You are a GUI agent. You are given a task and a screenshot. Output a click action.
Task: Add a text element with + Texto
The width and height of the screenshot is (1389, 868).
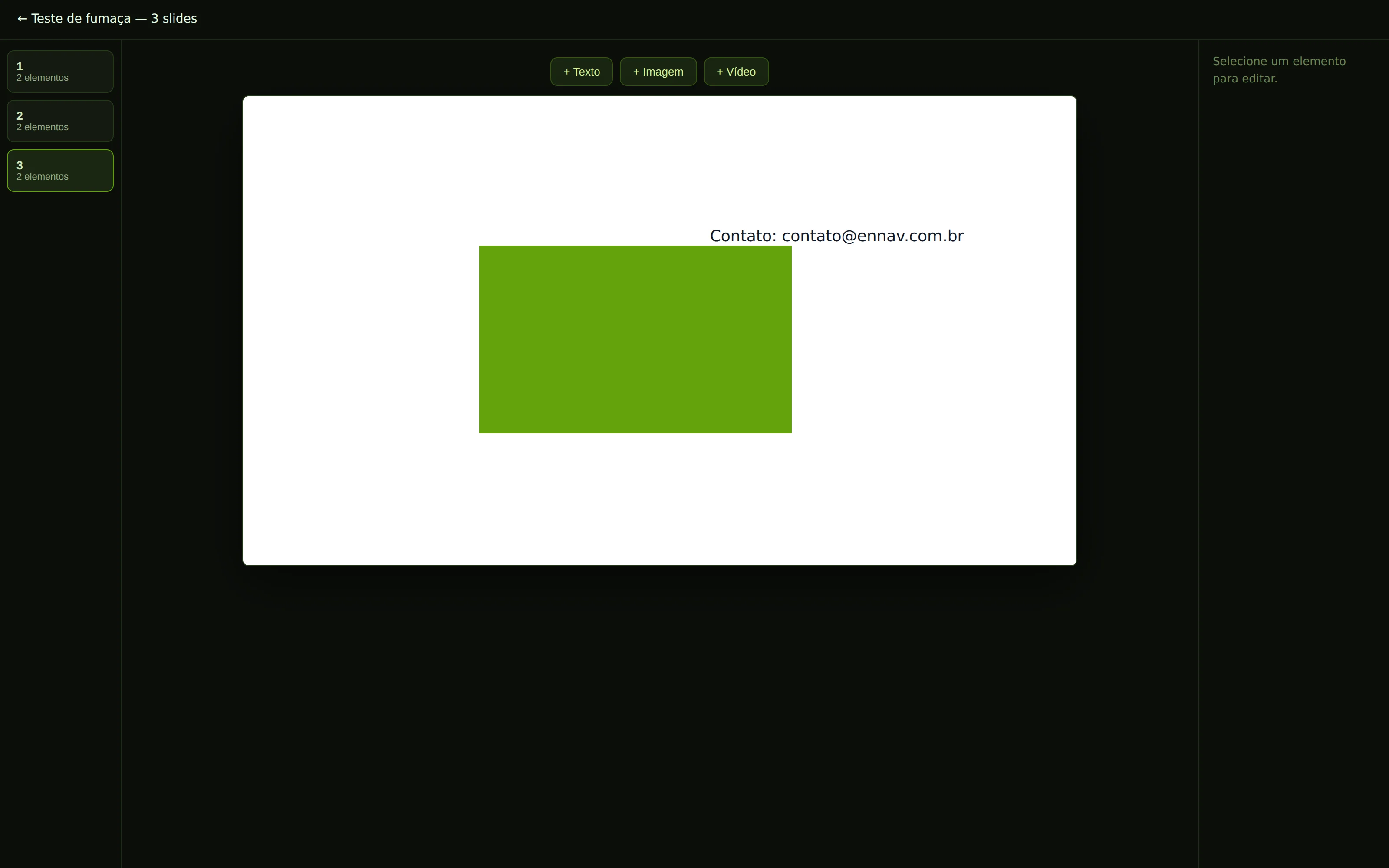[582, 72]
